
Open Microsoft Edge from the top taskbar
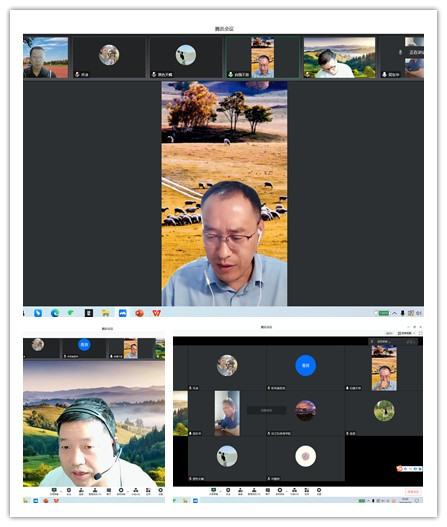(x=55, y=313)
